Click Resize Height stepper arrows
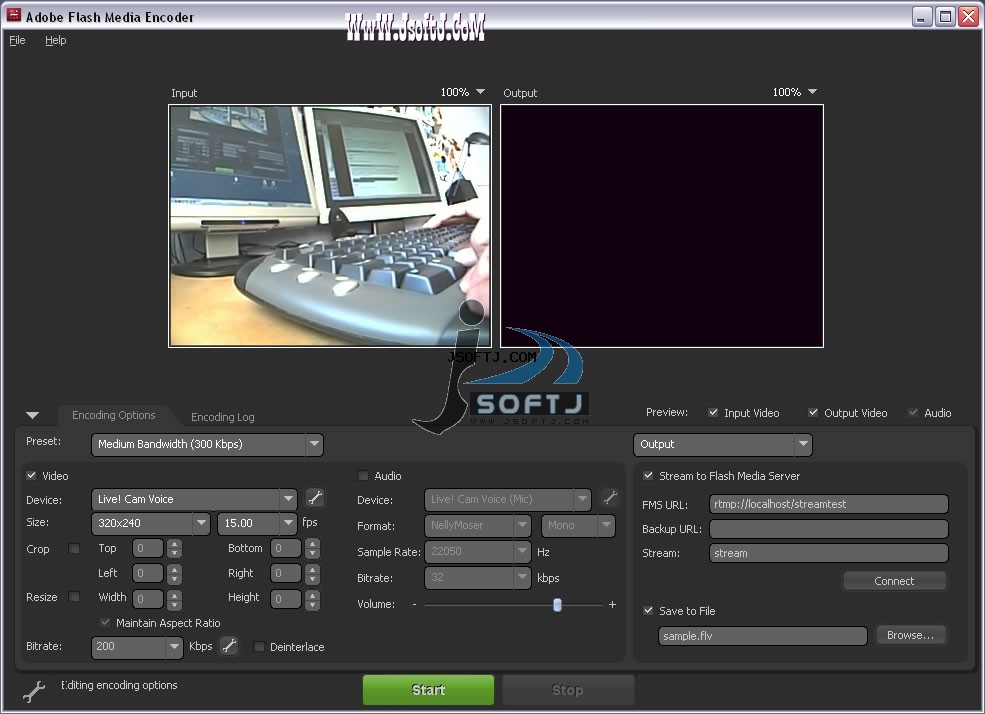 coord(312,599)
